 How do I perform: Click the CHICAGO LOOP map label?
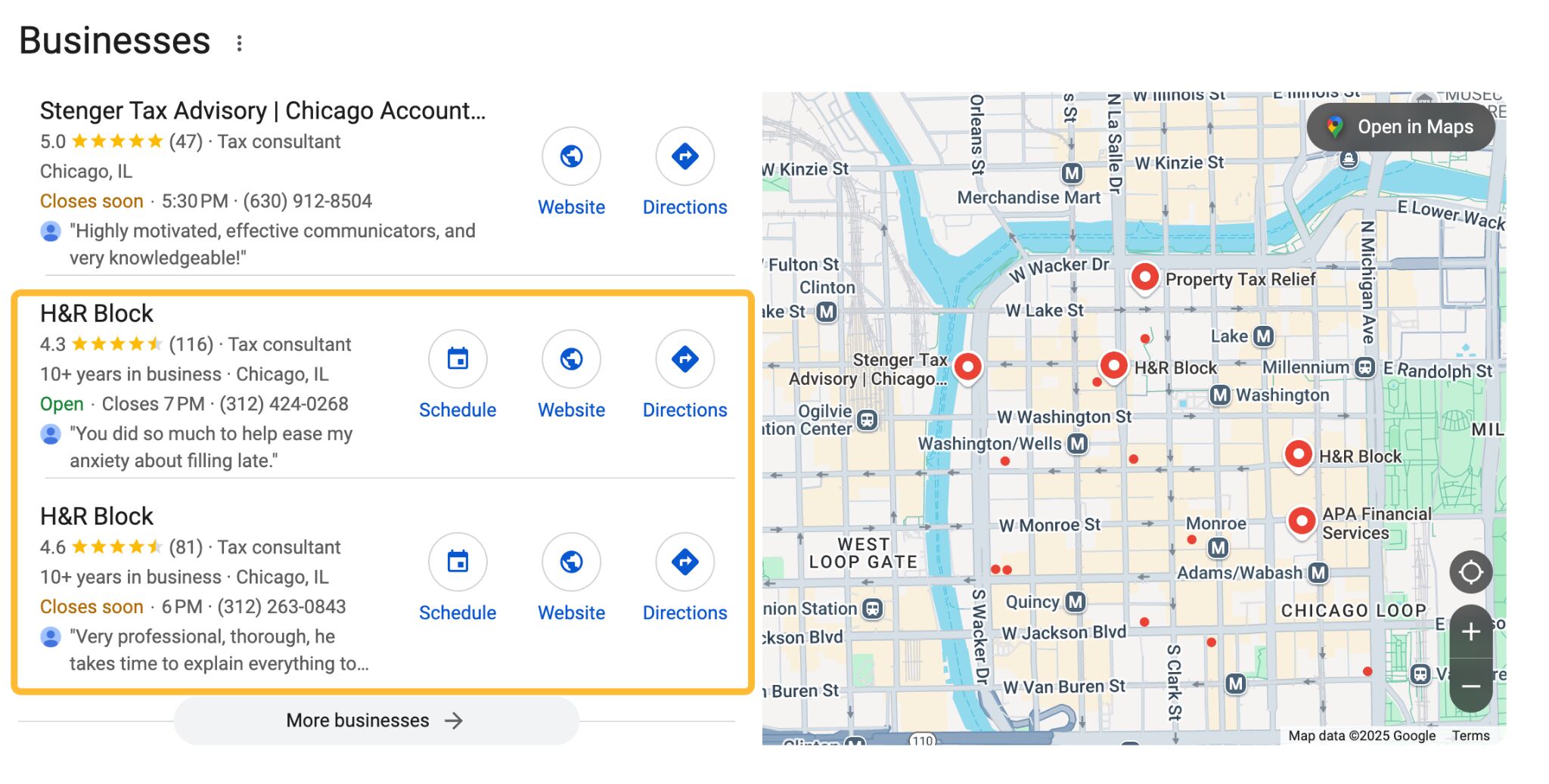click(x=1353, y=611)
